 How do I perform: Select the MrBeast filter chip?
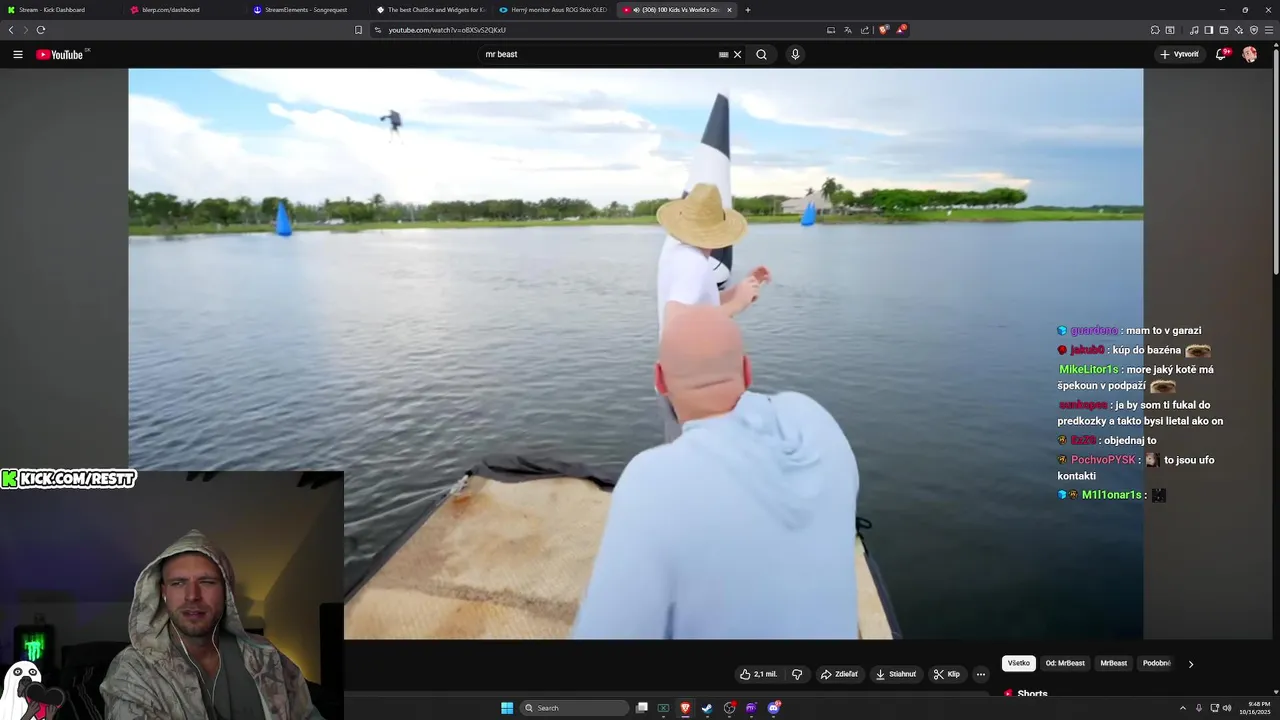(1114, 663)
